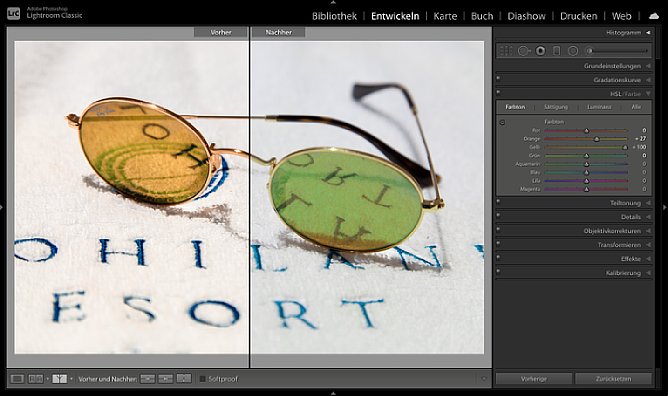Switch to the Sättigung tab
Viewport: 668px width, 396px height.
[x=556, y=107]
